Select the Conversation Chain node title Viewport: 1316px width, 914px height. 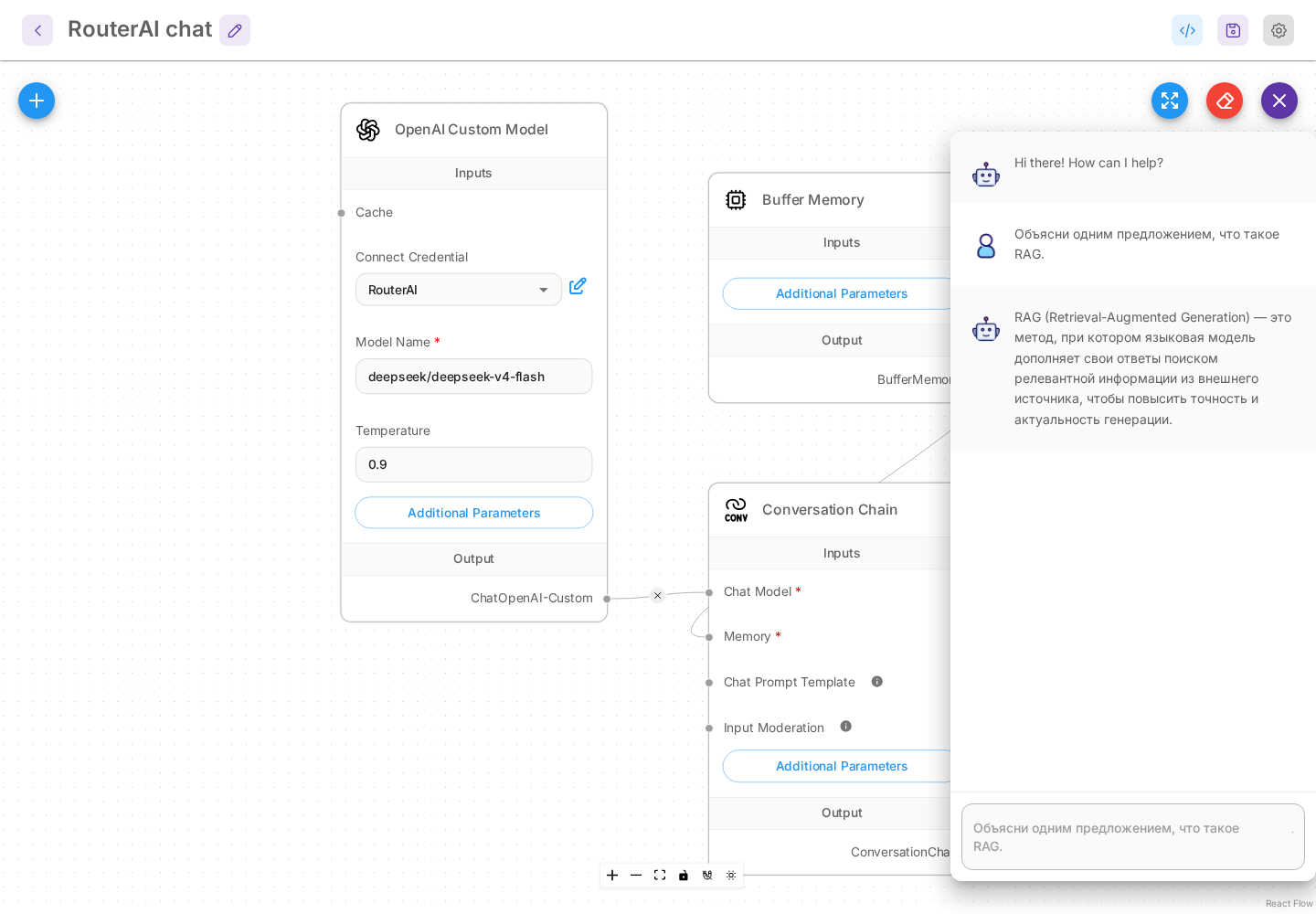[x=830, y=510]
